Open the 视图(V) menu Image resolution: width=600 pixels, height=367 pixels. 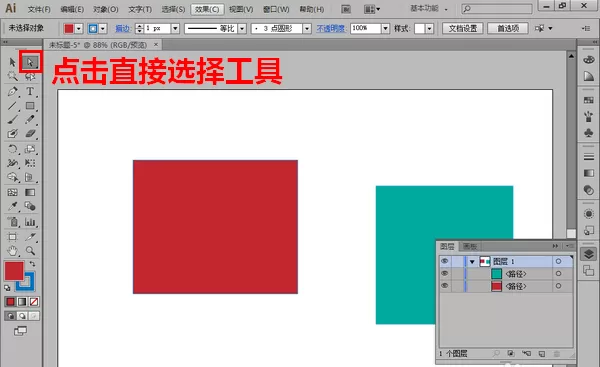pyautogui.click(x=241, y=9)
